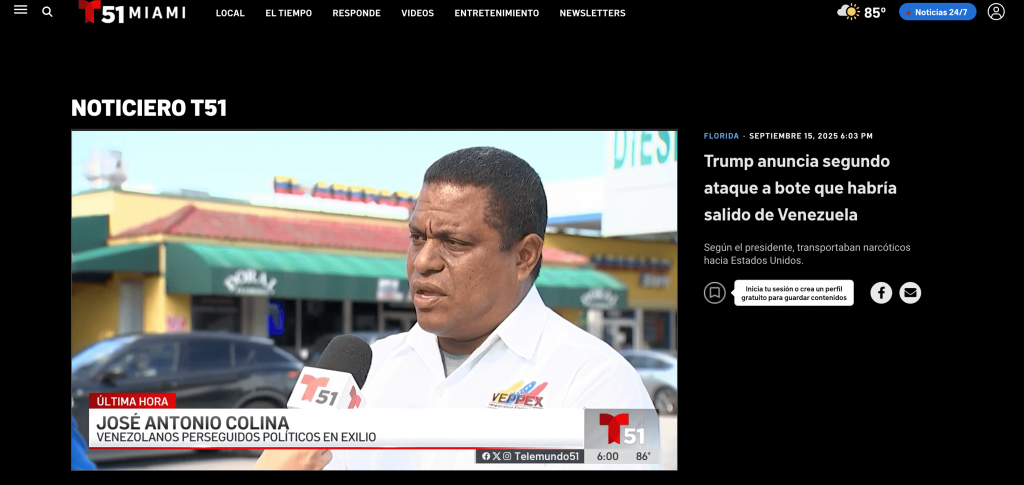Image resolution: width=1024 pixels, height=485 pixels.
Task: Go to EL TIEMPO section
Action: coord(288,13)
